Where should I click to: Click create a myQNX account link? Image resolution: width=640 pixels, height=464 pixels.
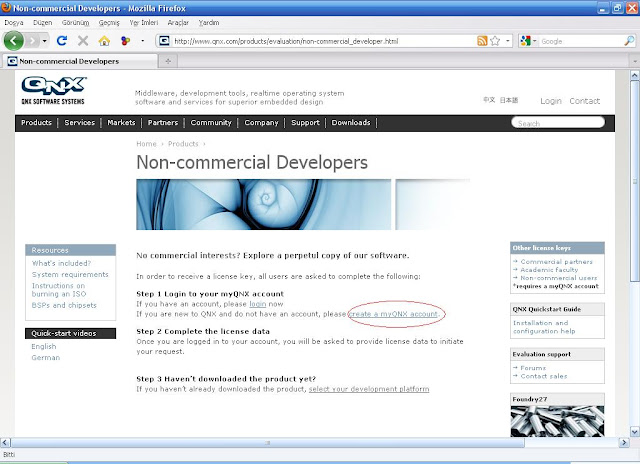click(393, 314)
